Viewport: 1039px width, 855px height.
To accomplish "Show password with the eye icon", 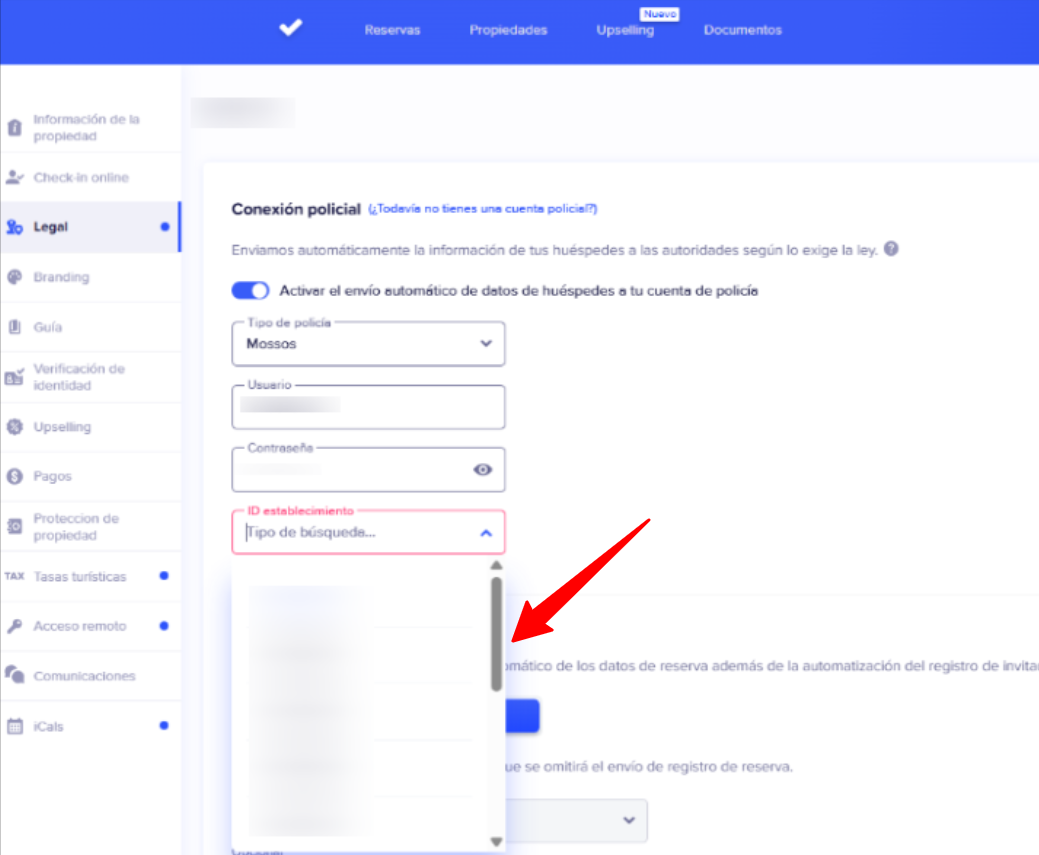I will point(483,469).
